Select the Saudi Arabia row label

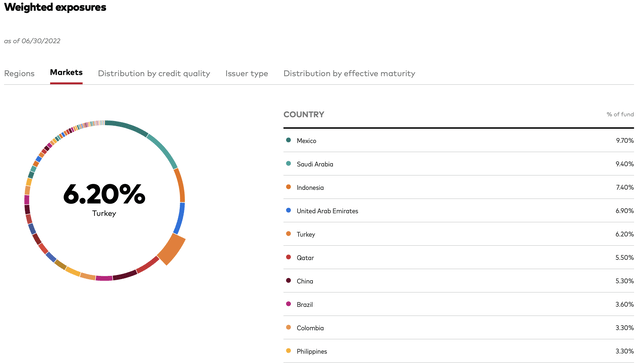point(315,164)
